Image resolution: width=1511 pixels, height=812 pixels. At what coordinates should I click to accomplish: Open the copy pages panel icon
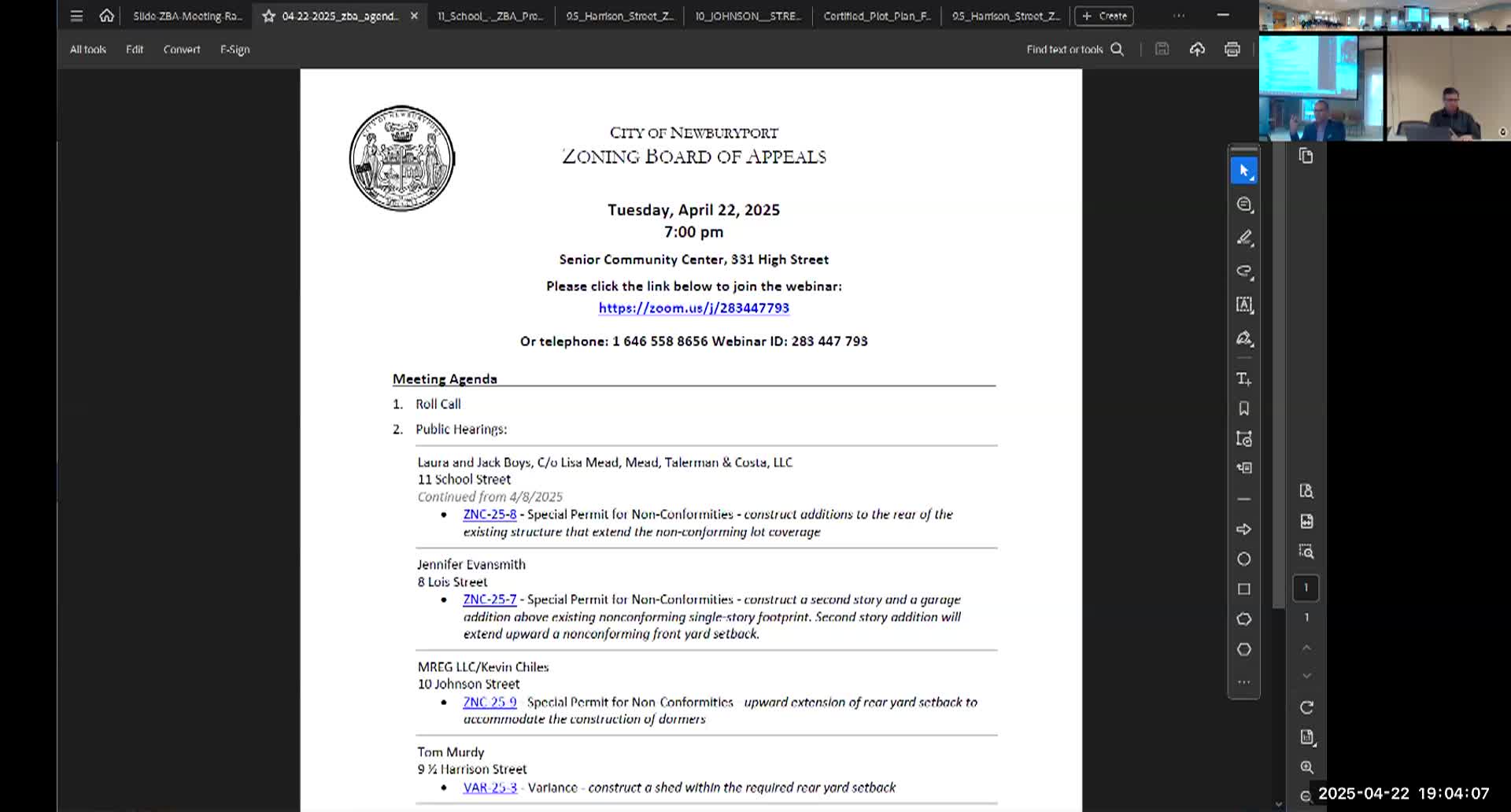1306,156
